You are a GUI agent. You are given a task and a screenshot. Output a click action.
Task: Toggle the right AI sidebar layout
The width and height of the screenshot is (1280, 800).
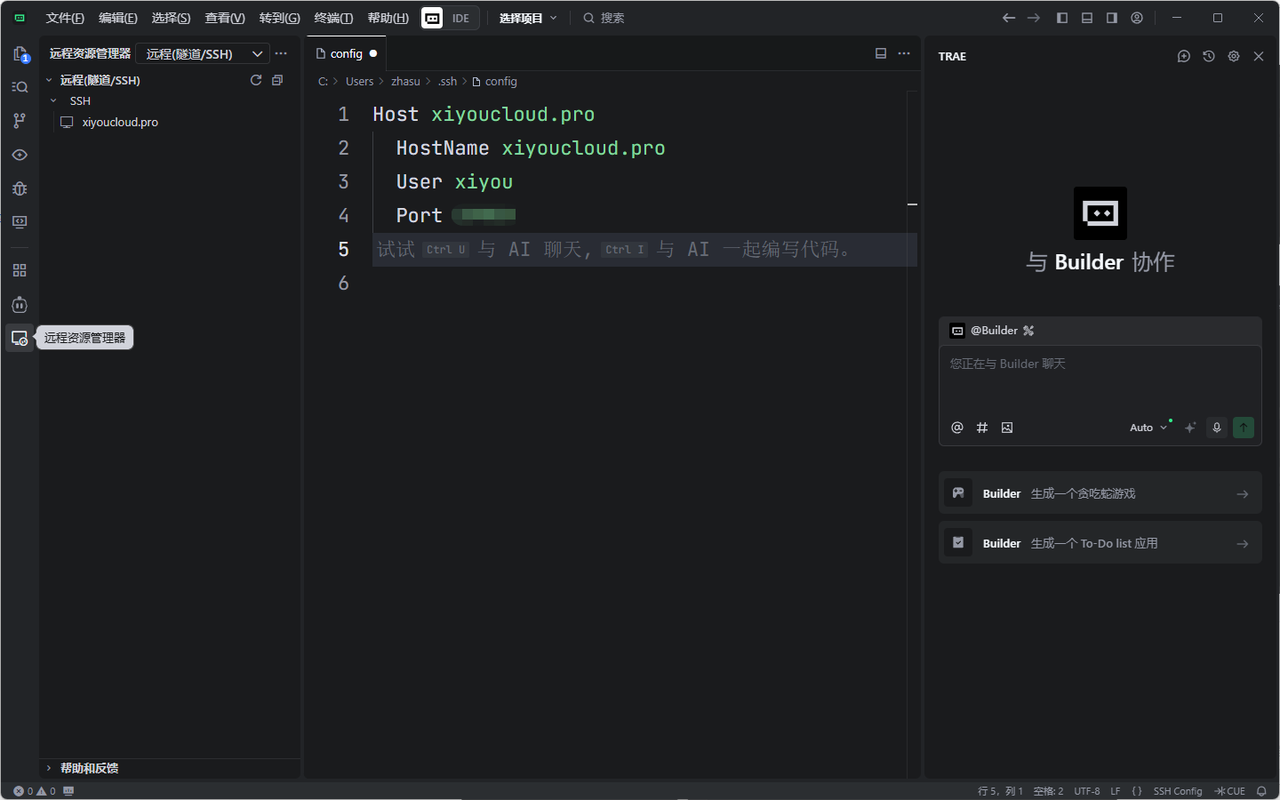1112,18
